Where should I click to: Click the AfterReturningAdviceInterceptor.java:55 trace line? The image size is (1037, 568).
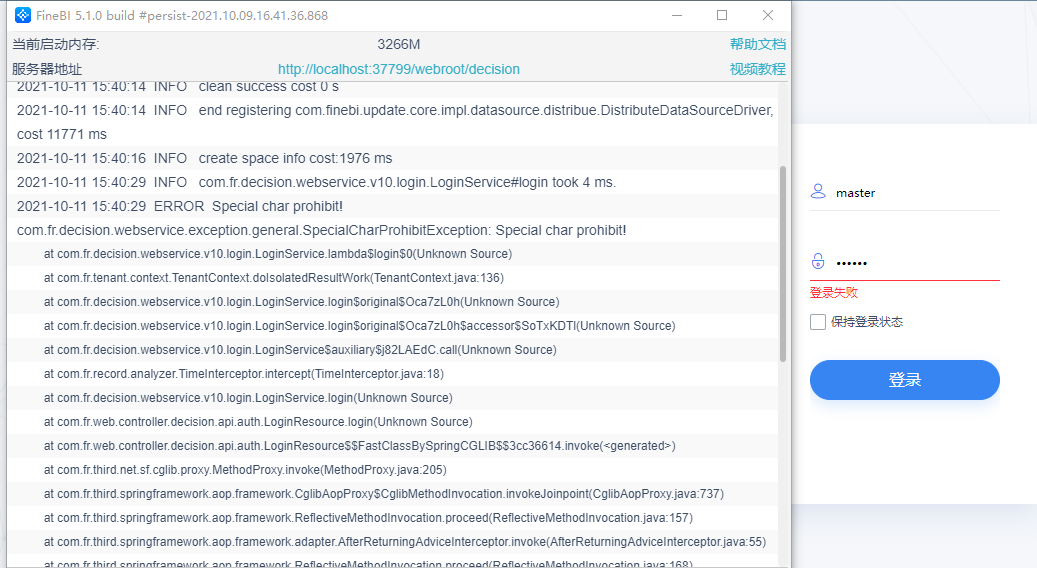click(x=405, y=542)
